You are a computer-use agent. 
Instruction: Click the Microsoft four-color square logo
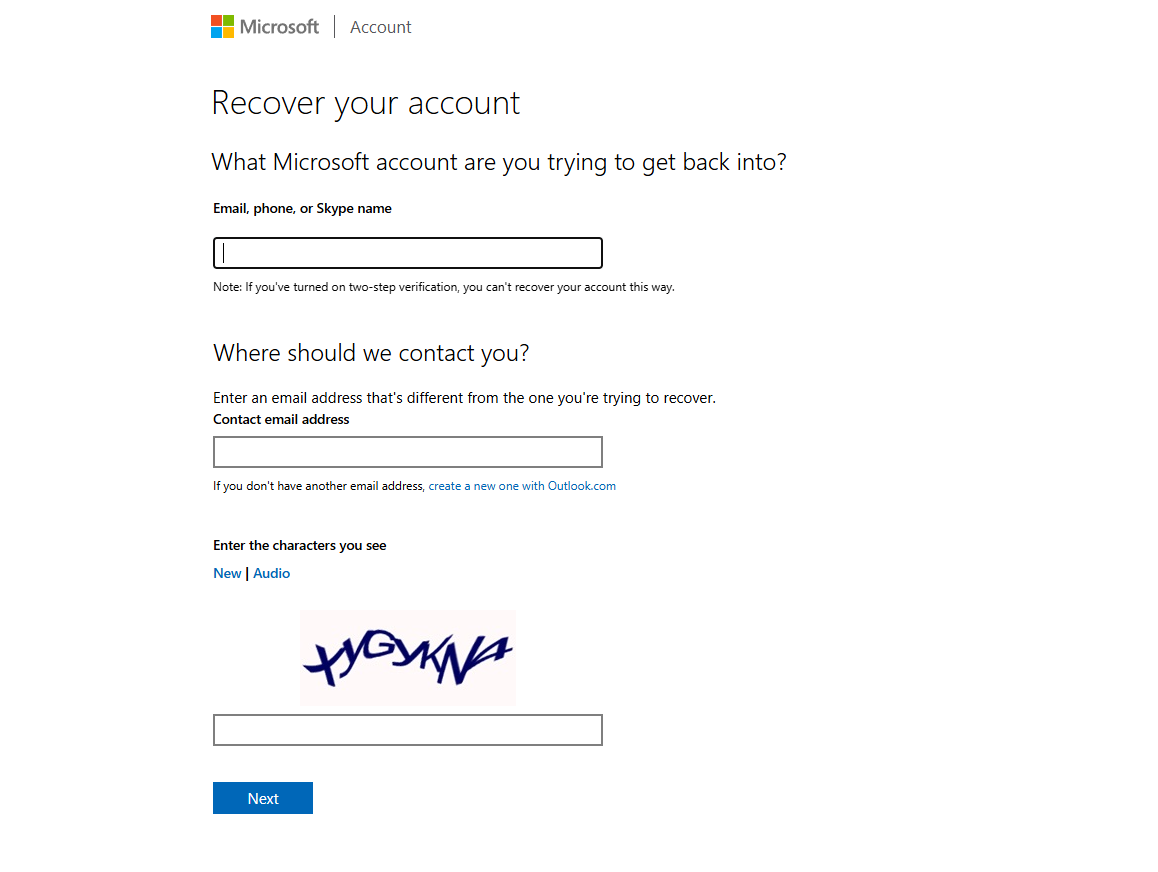tap(222, 27)
